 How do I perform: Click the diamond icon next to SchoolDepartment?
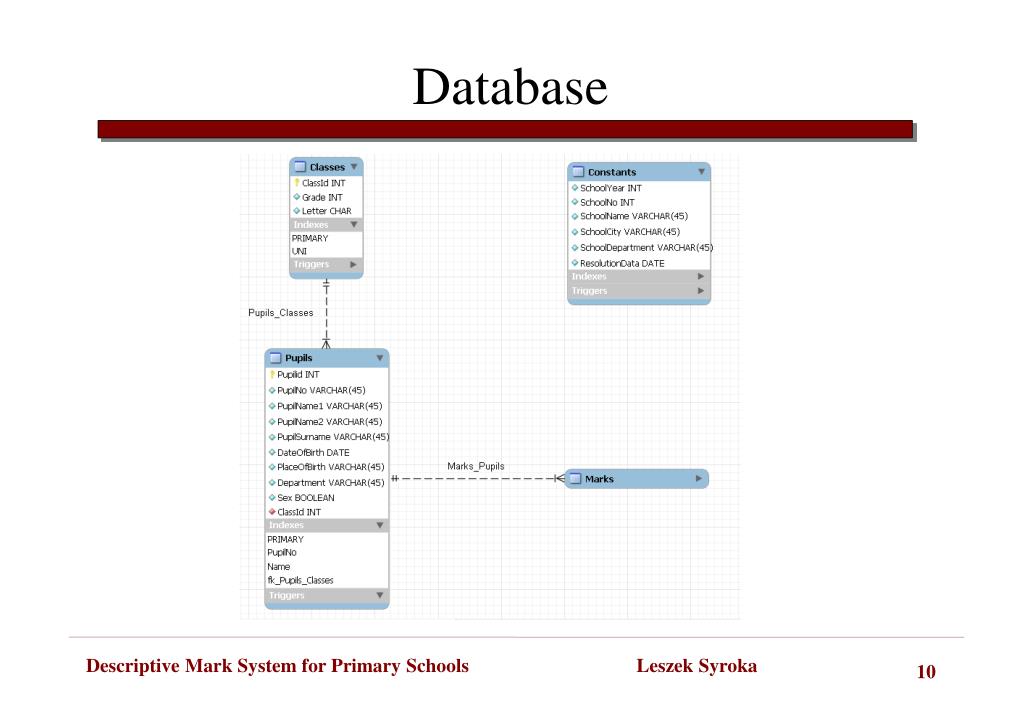pyautogui.click(x=575, y=247)
